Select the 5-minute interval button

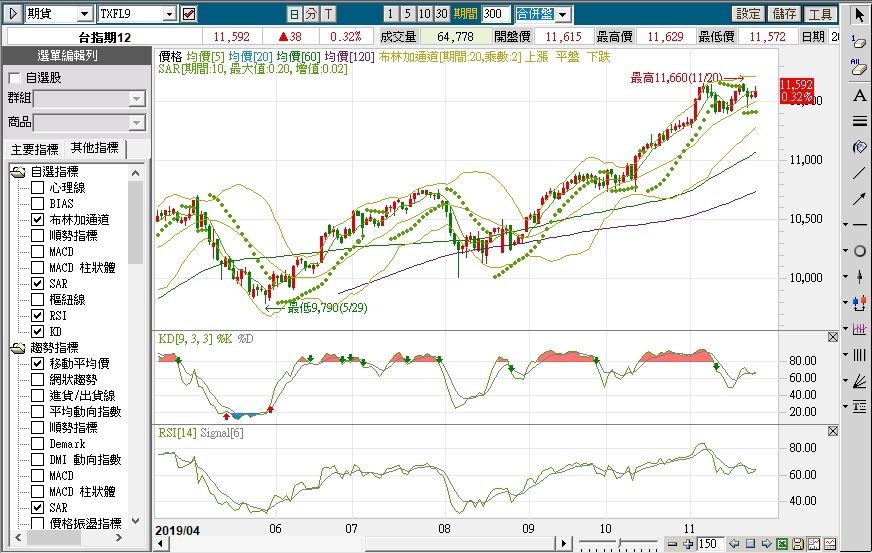(408, 14)
